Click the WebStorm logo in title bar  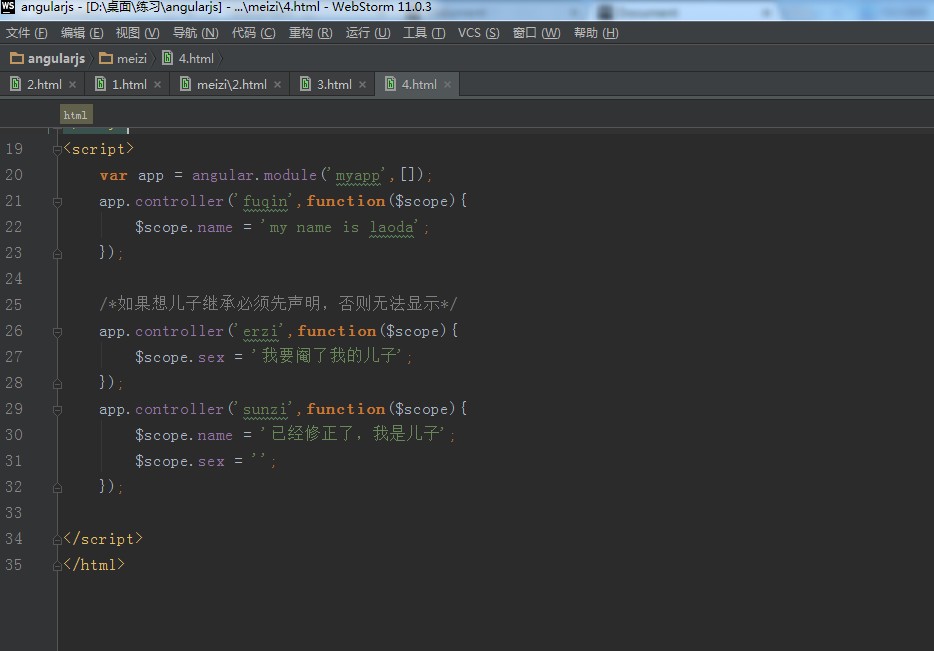pyautogui.click(x=8, y=7)
